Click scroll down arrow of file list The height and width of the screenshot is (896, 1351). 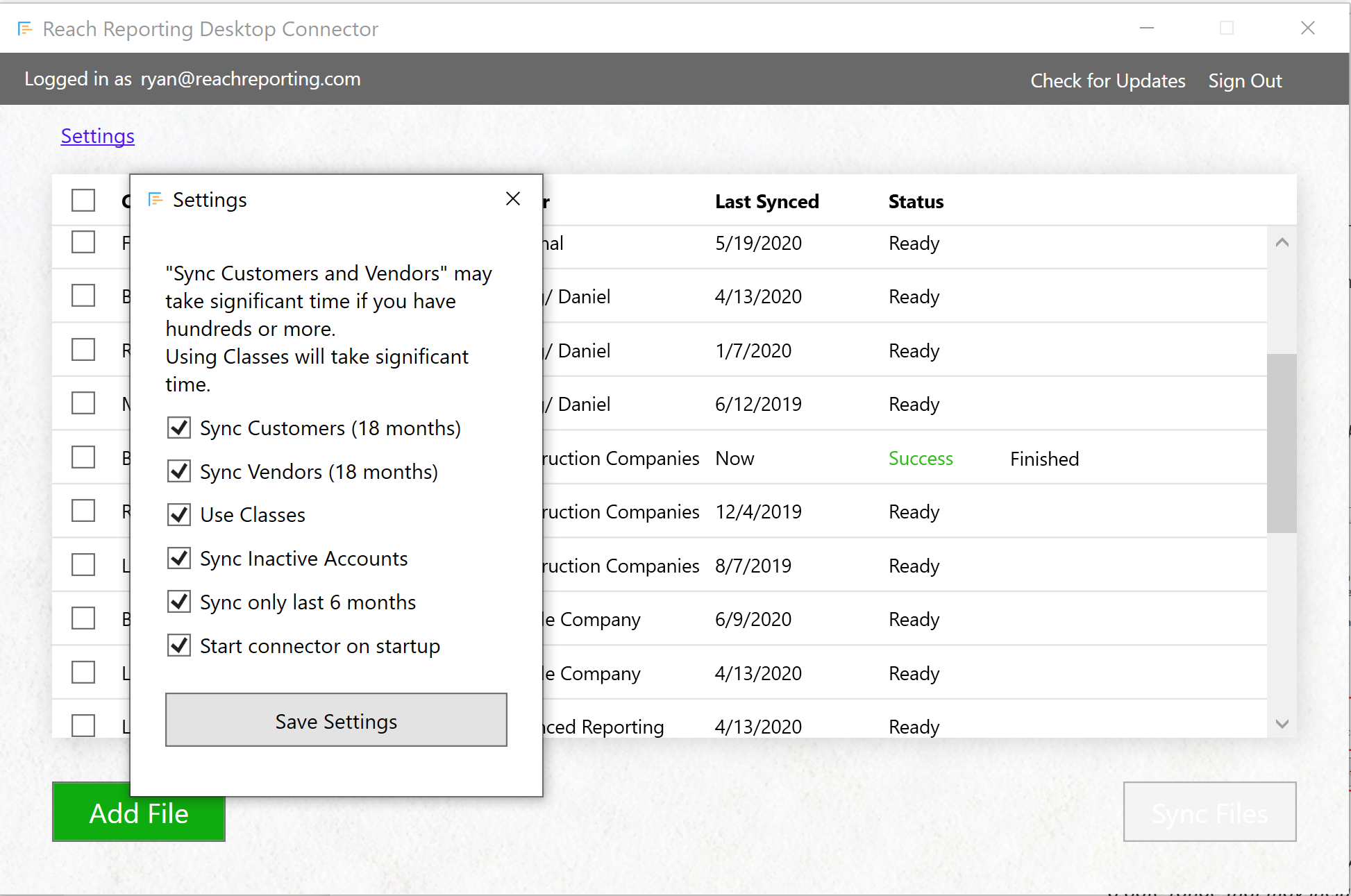(1282, 724)
